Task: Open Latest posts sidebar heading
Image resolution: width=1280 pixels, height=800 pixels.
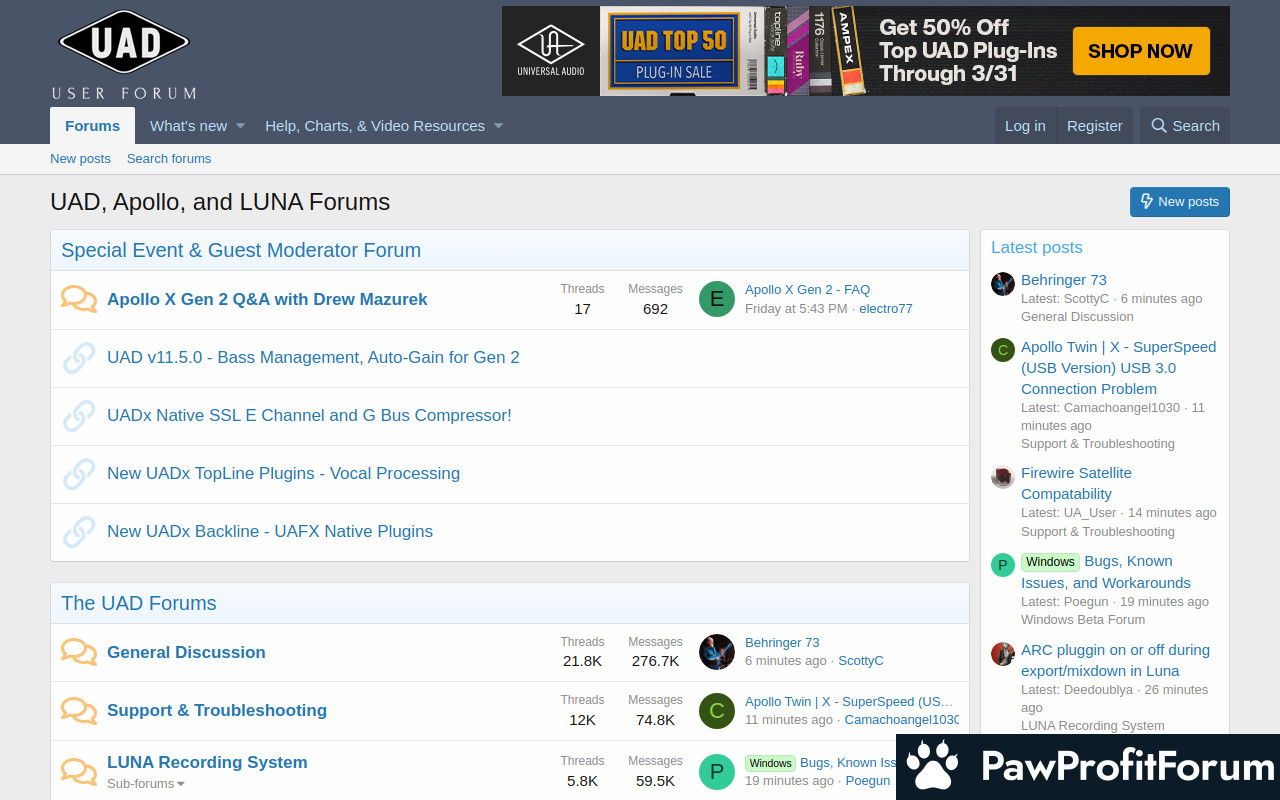Action: [x=1037, y=247]
